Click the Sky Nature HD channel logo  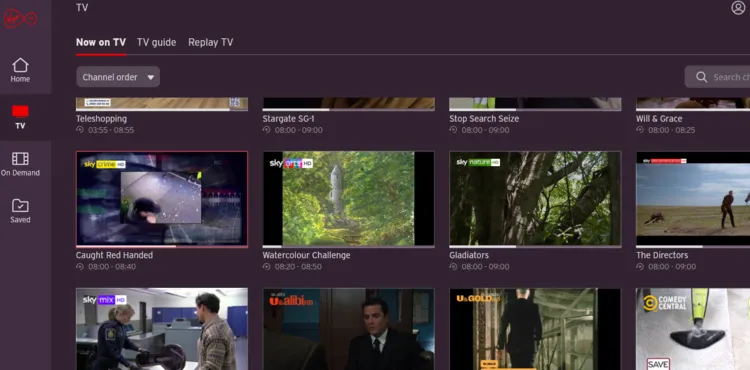point(478,163)
